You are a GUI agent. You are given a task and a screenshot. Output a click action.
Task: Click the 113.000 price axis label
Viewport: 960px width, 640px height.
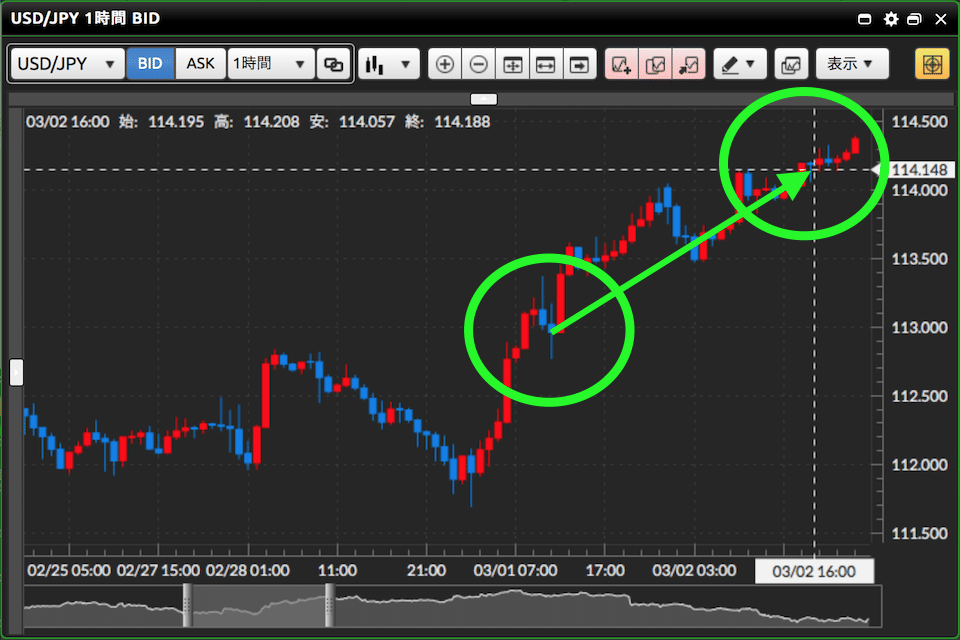[919, 328]
